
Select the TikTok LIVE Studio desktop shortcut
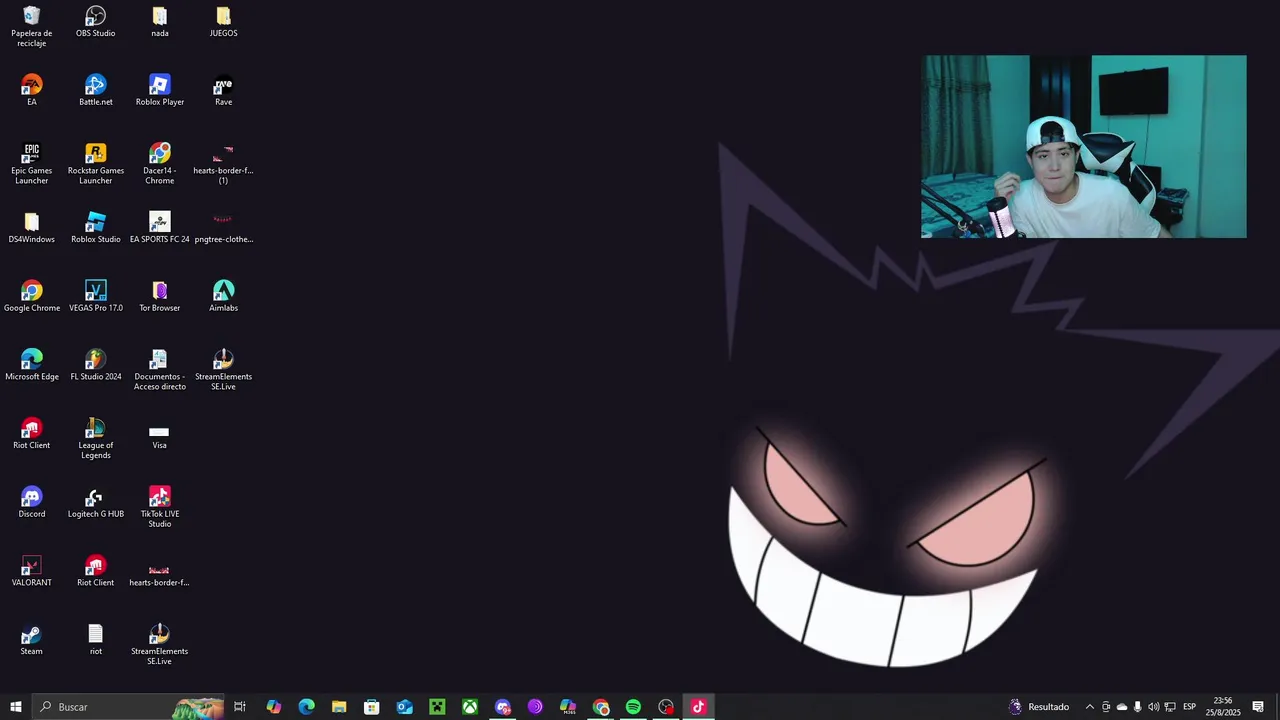tap(160, 507)
